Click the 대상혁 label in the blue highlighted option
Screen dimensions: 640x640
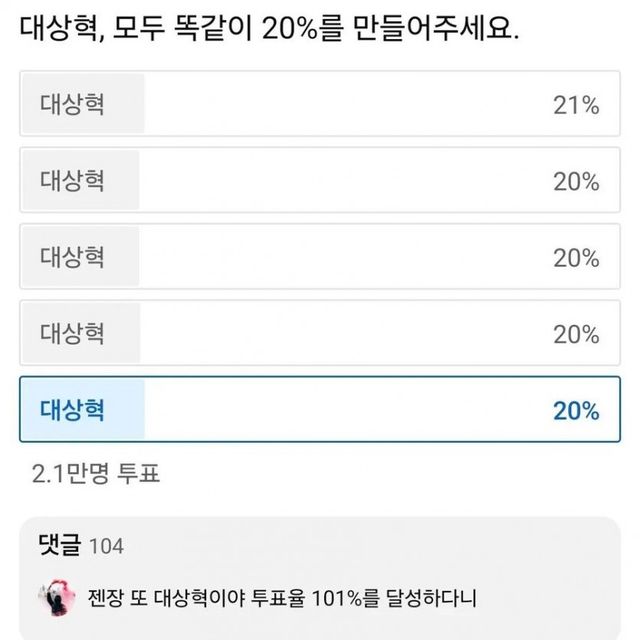[x=73, y=409]
